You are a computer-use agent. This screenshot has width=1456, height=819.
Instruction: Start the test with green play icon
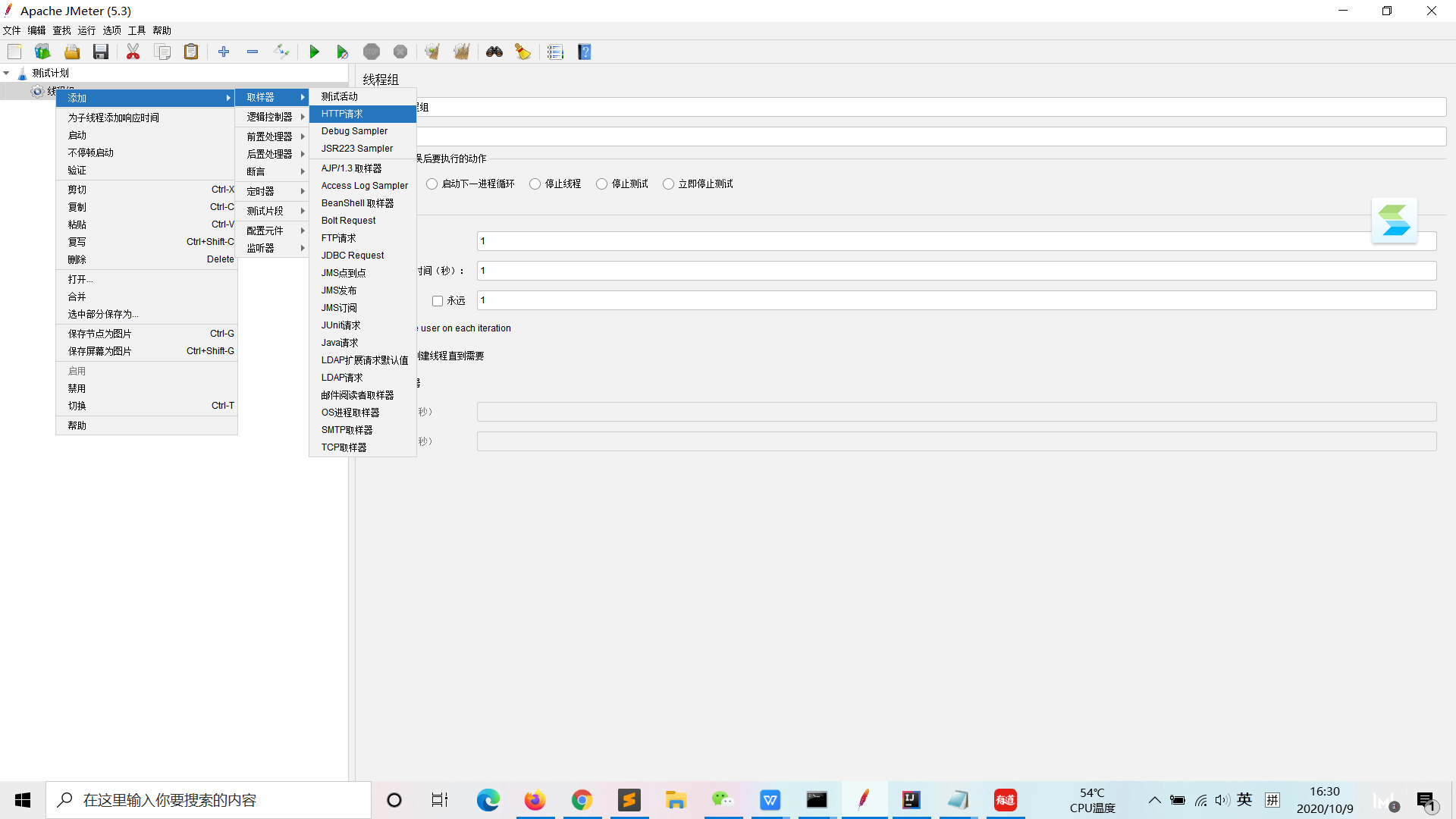click(314, 52)
